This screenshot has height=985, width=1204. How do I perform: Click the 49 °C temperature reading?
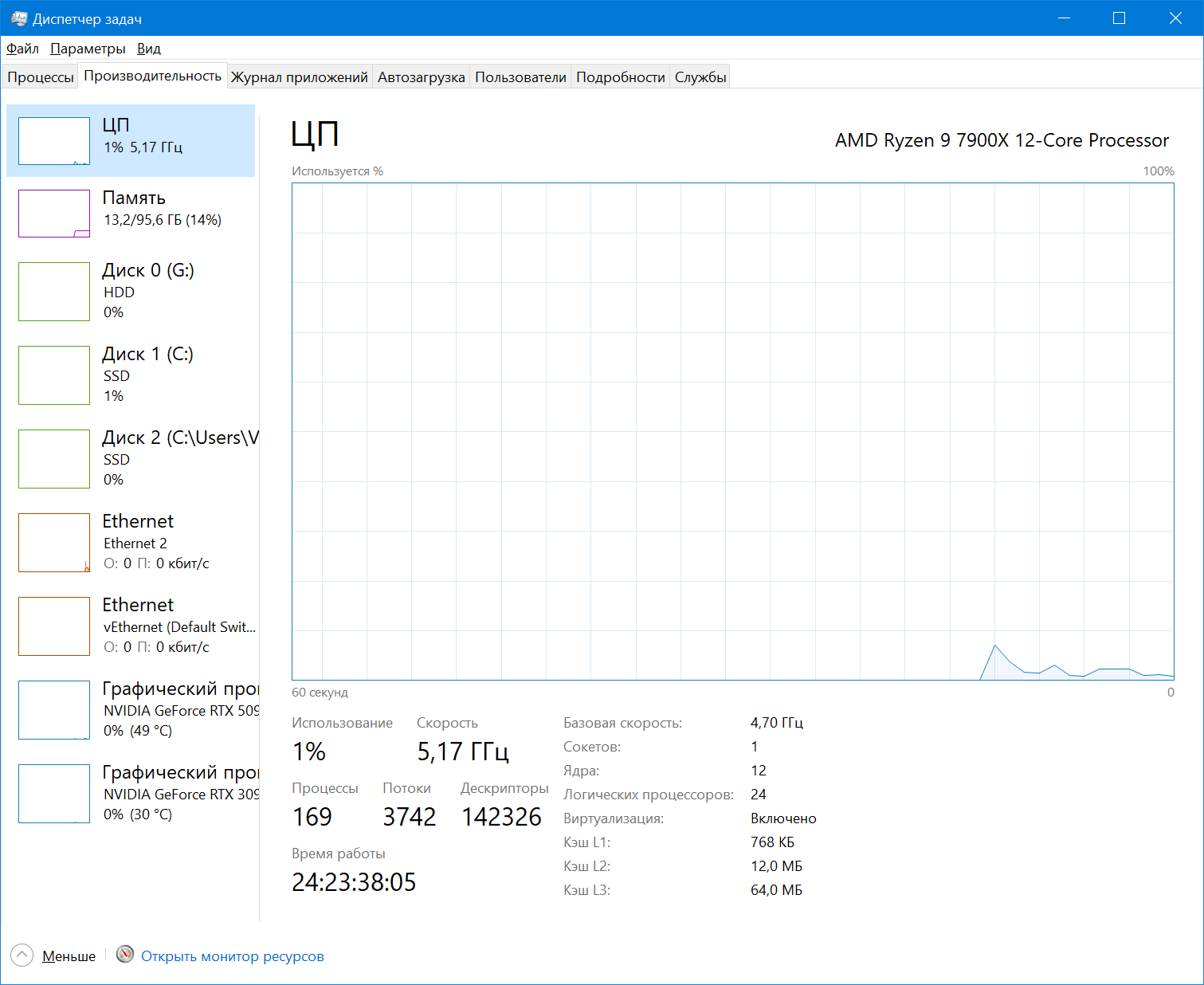point(151,731)
